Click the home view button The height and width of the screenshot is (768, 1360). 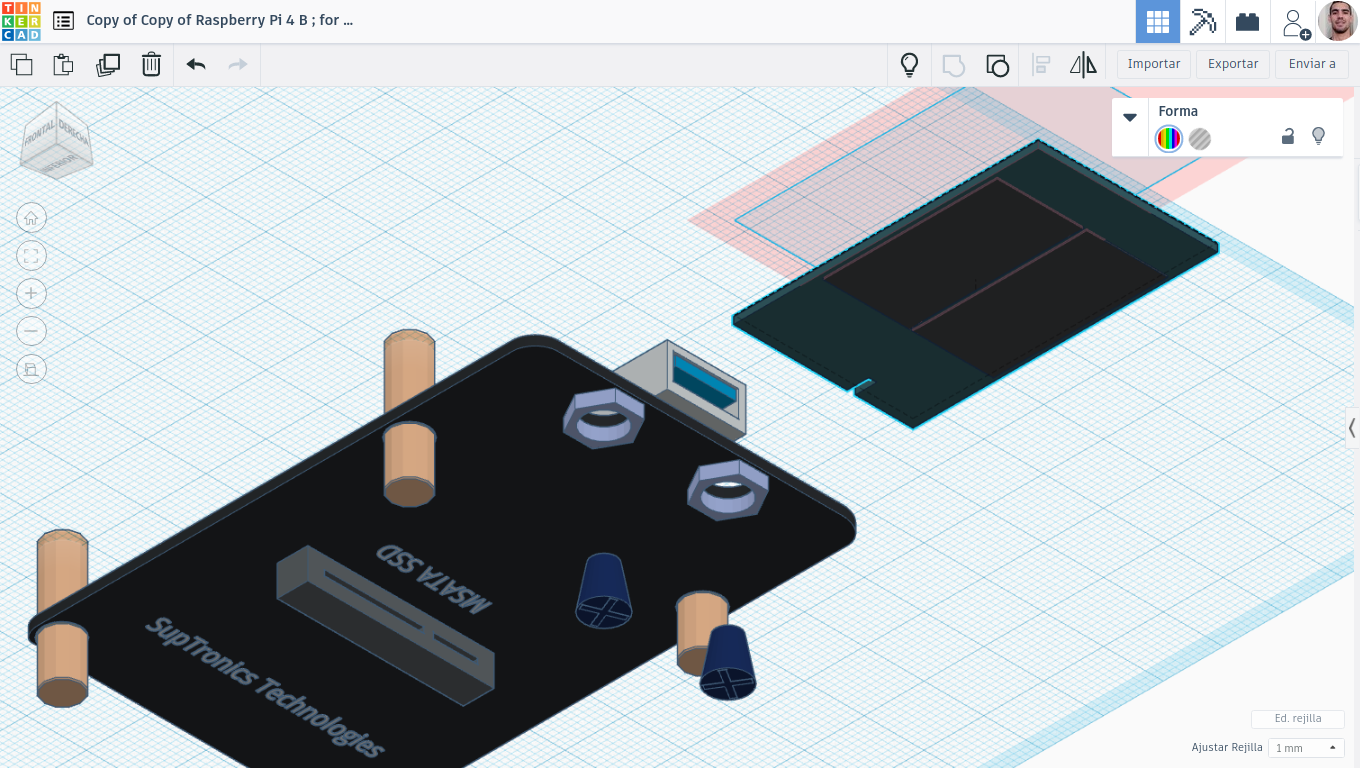click(x=31, y=217)
